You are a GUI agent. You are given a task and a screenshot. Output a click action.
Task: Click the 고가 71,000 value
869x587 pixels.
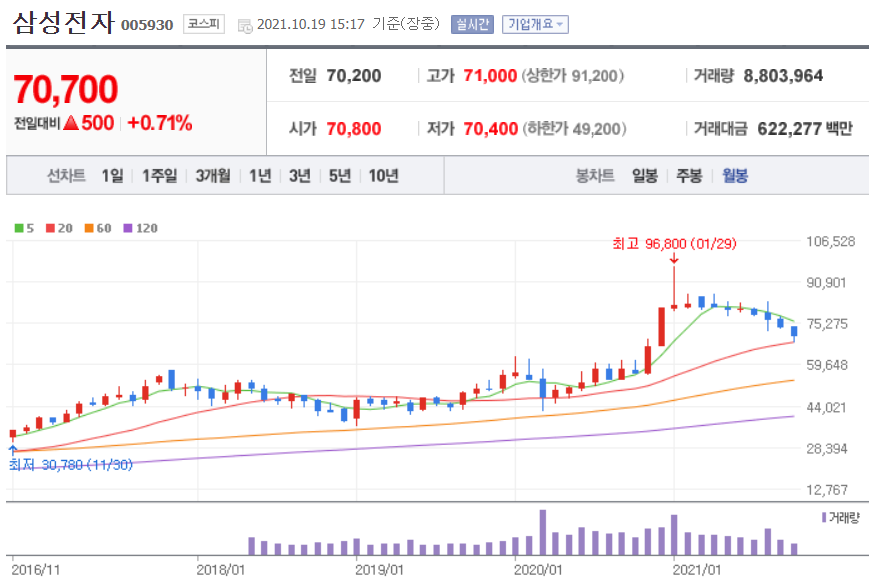[490, 75]
